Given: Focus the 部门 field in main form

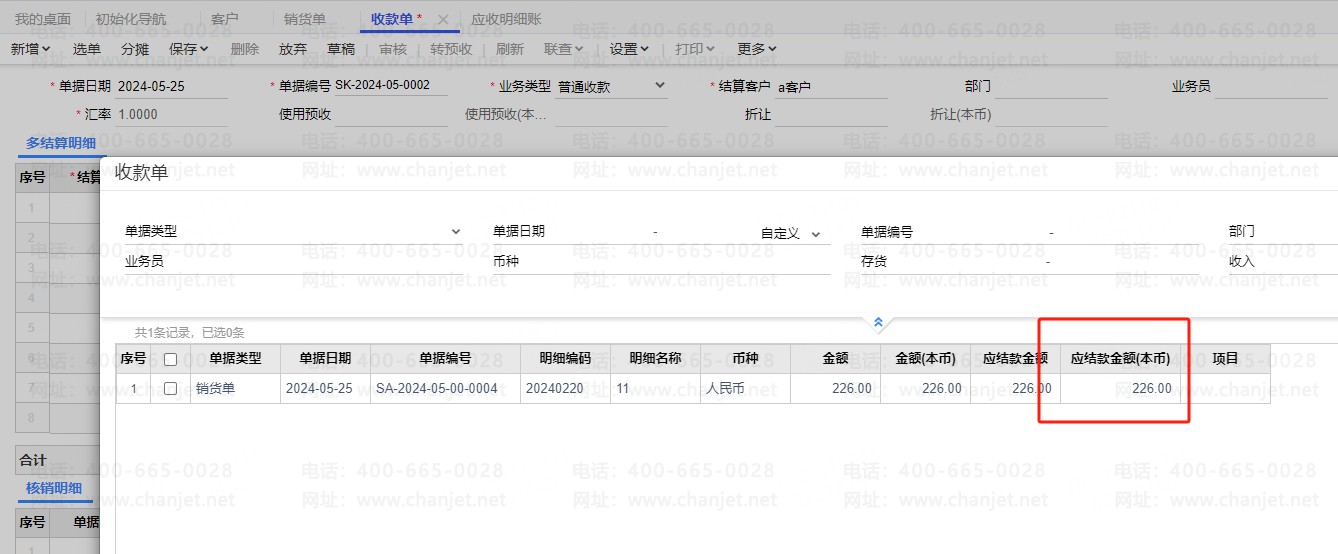Looking at the screenshot, I should (1051, 87).
